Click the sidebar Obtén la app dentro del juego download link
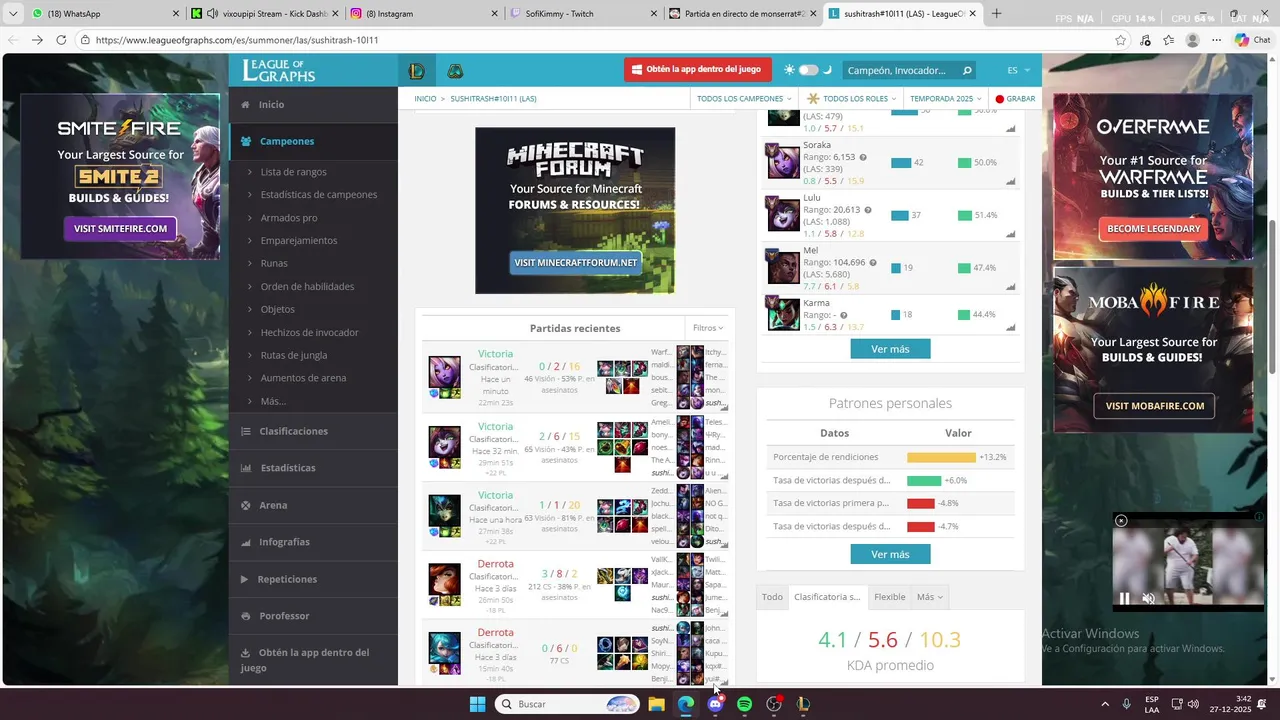The height and width of the screenshot is (720, 1280). 313,659
